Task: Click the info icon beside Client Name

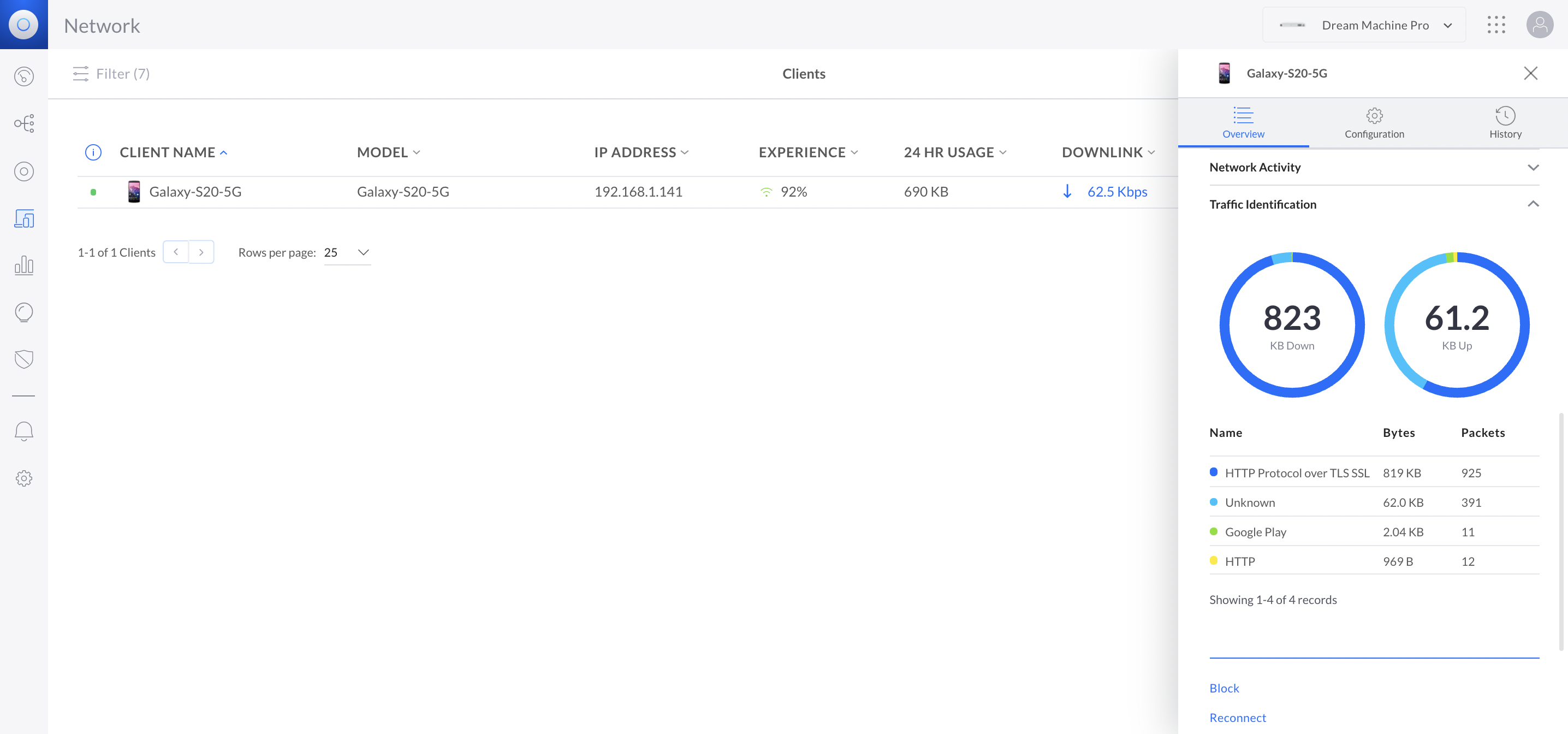Action: pos(93,152)
